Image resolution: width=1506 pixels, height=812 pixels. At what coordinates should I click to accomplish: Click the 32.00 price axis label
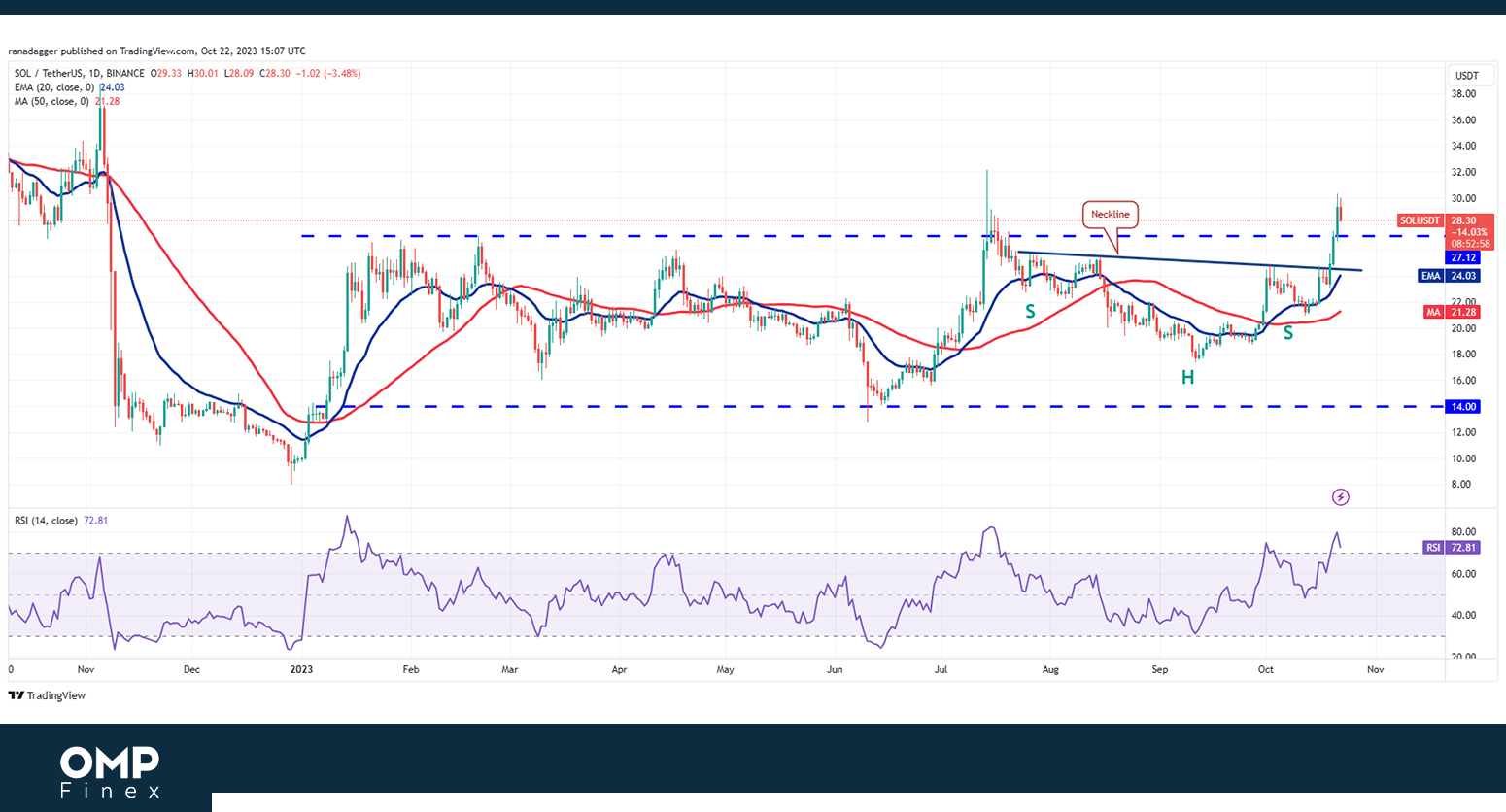point(1463,172)
